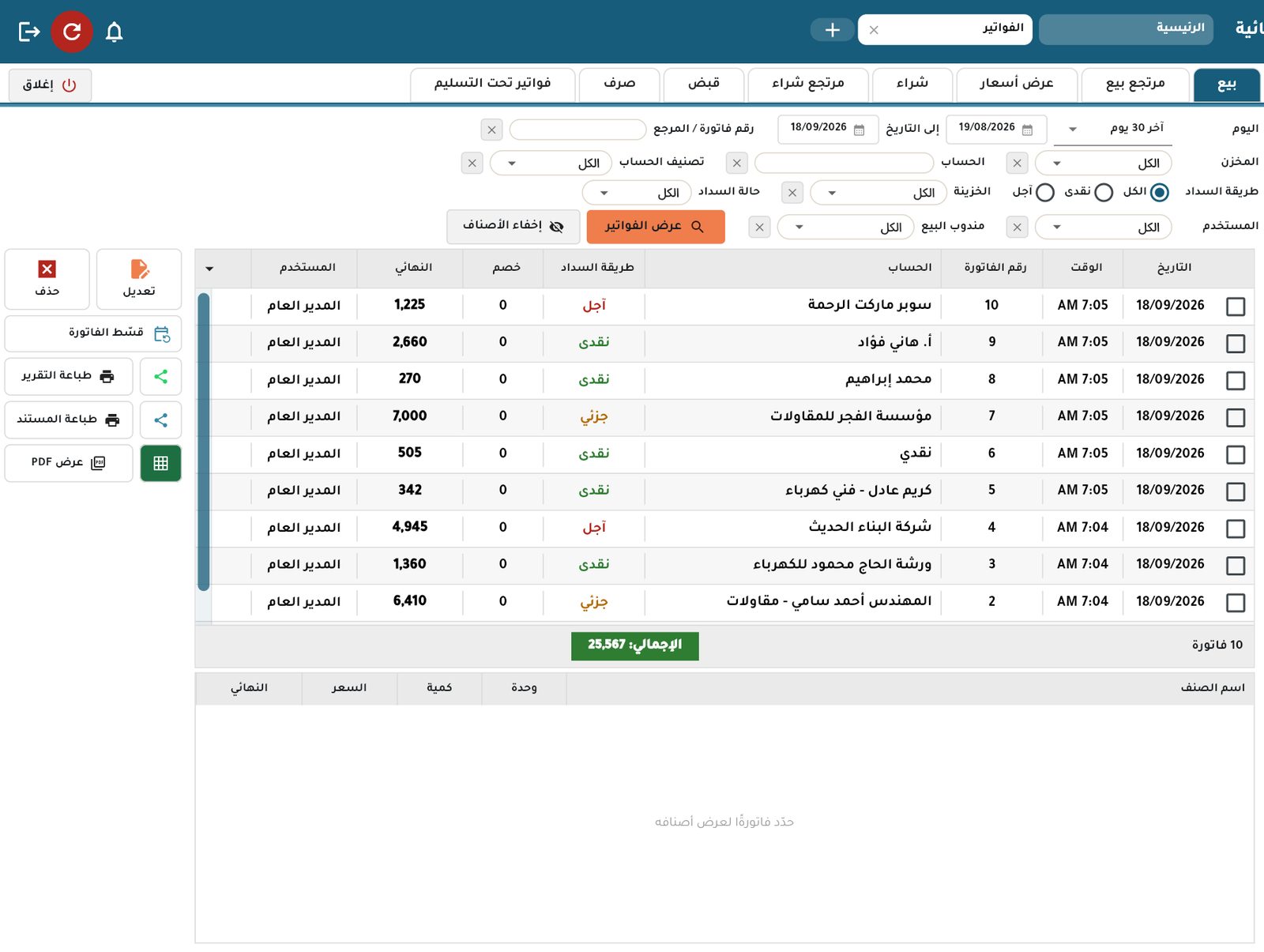
Task: Close the الفواتير tab with its X
Action: tap(874, 30)
